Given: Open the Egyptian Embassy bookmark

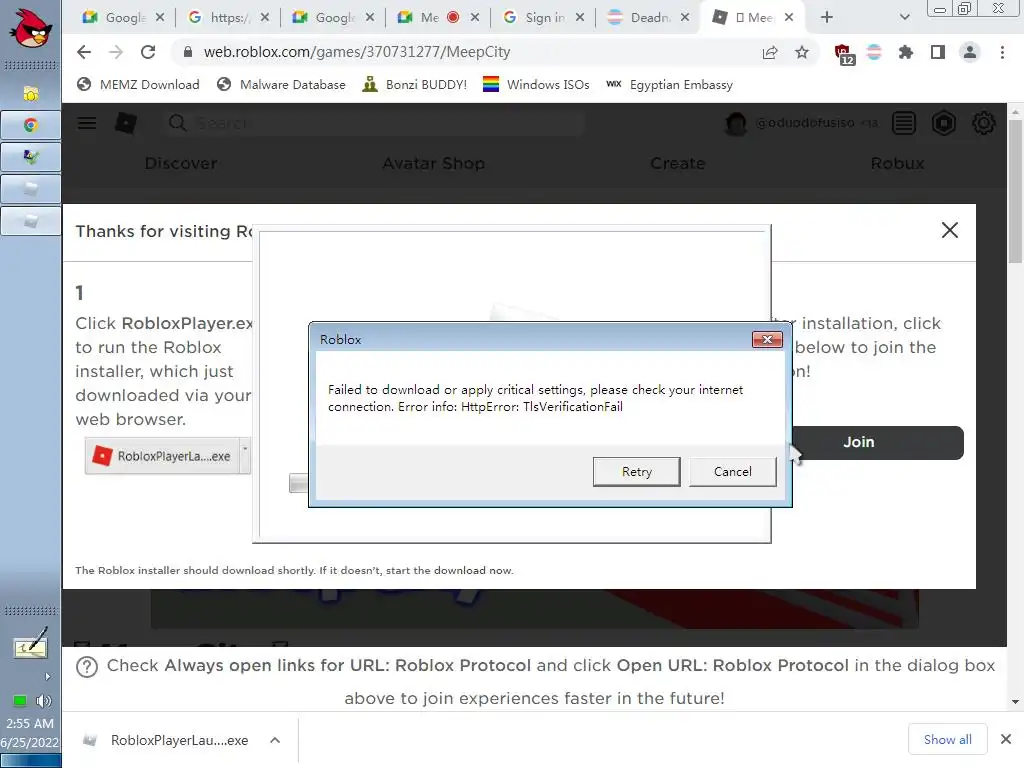Looking at the screenshot, I should [x=669, y=84].
